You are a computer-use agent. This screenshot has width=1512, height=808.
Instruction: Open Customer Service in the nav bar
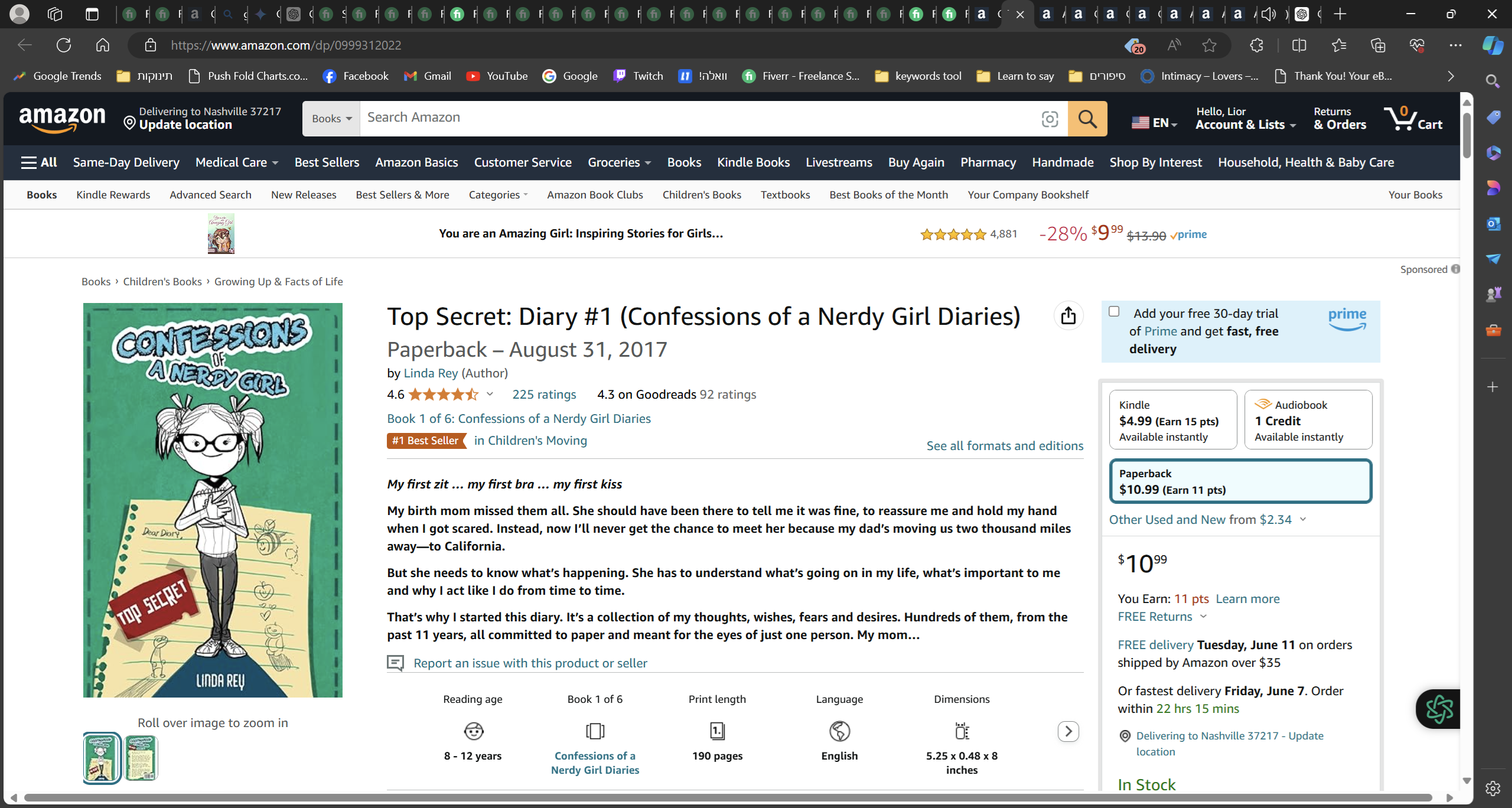523,162
